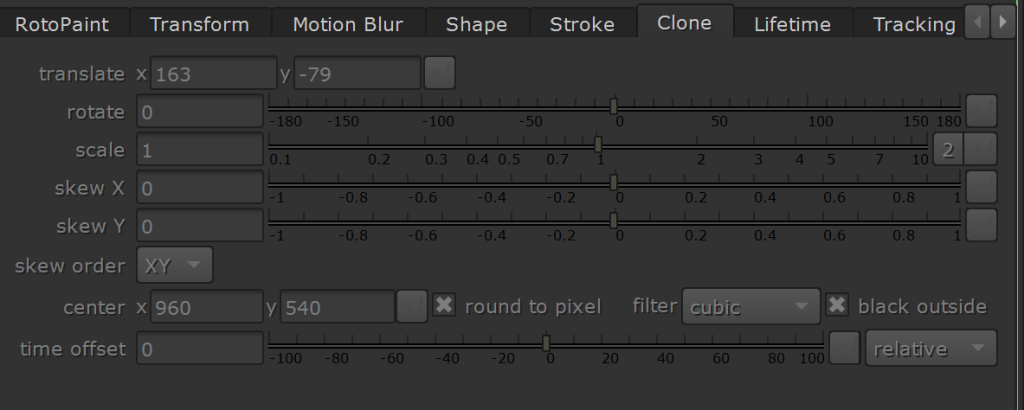Toggle the round to pixel checkbox
The width and height of the screenshot is (1024, 410).
click(x=444, y=305)
